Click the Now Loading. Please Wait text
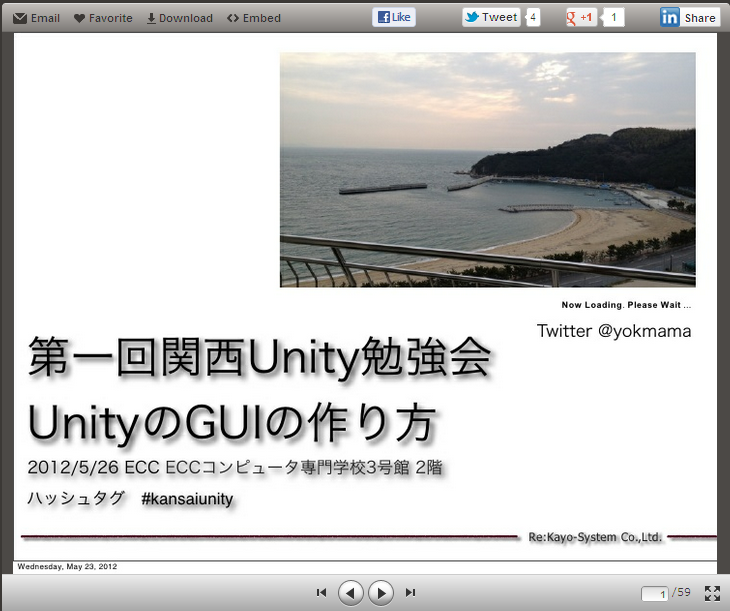Viewport: 730px width, 611px height. click(x=626, y=305)
